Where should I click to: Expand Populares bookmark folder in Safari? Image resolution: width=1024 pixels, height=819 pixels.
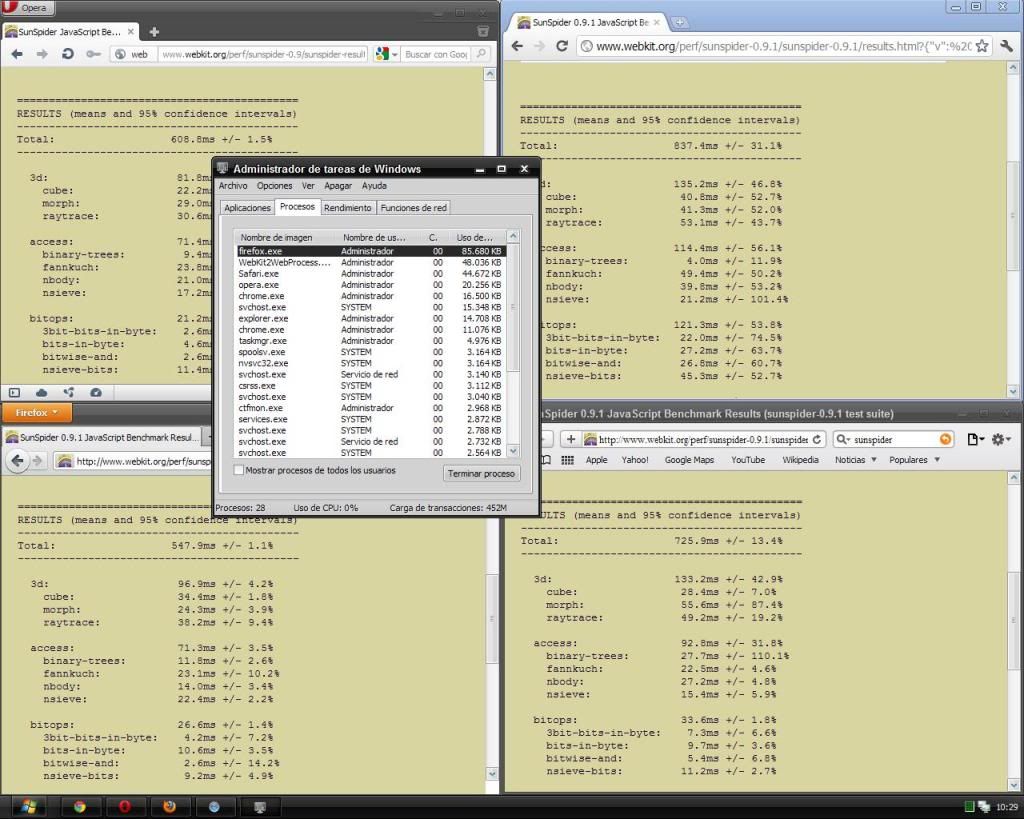914,460
